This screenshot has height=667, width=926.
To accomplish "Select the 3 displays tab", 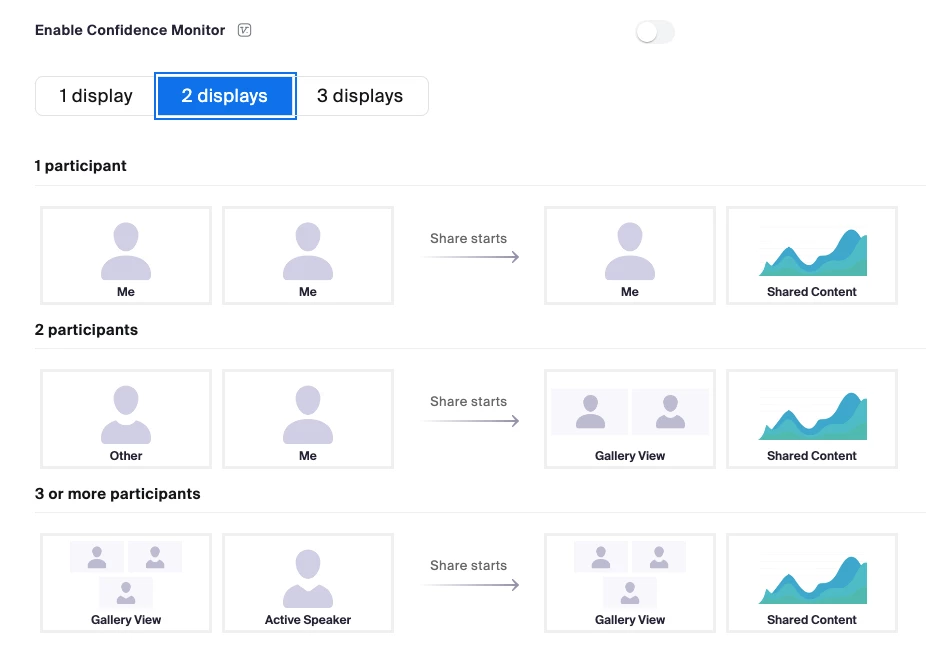I will pos(360,96).
